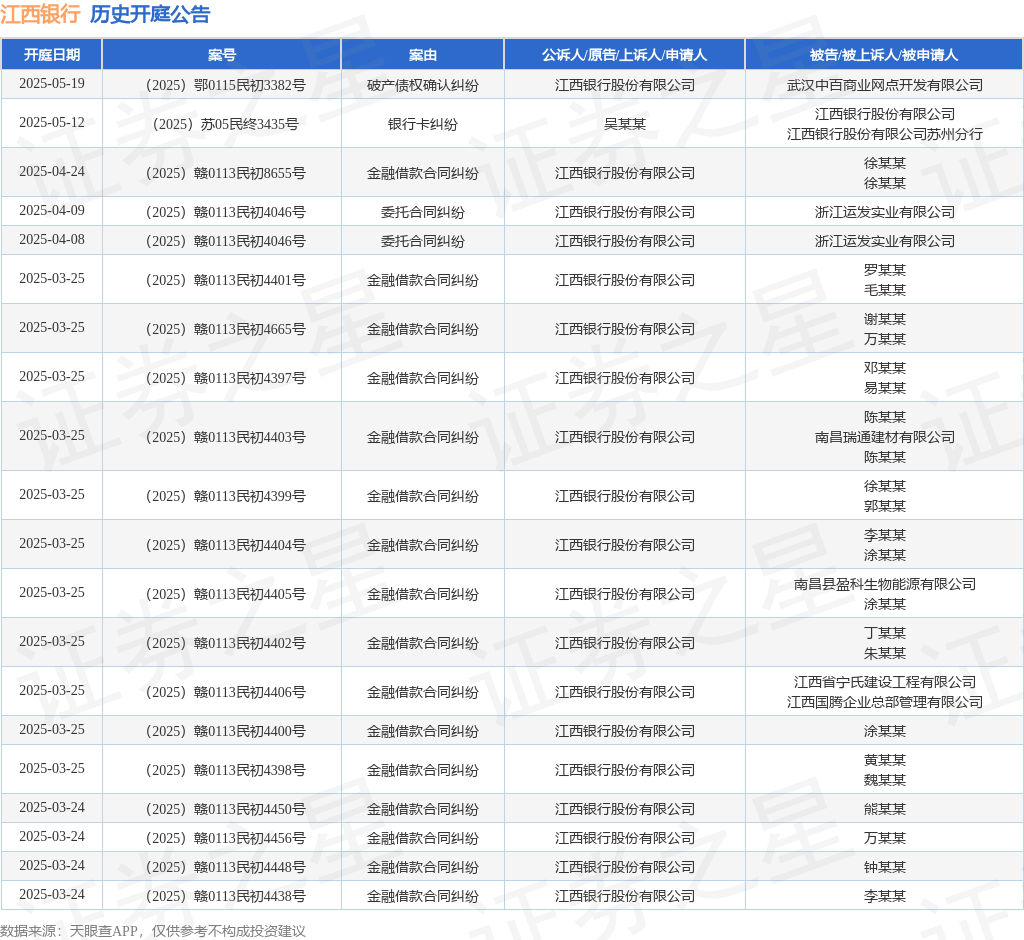Click defendant 钟某某

(884, 867)
